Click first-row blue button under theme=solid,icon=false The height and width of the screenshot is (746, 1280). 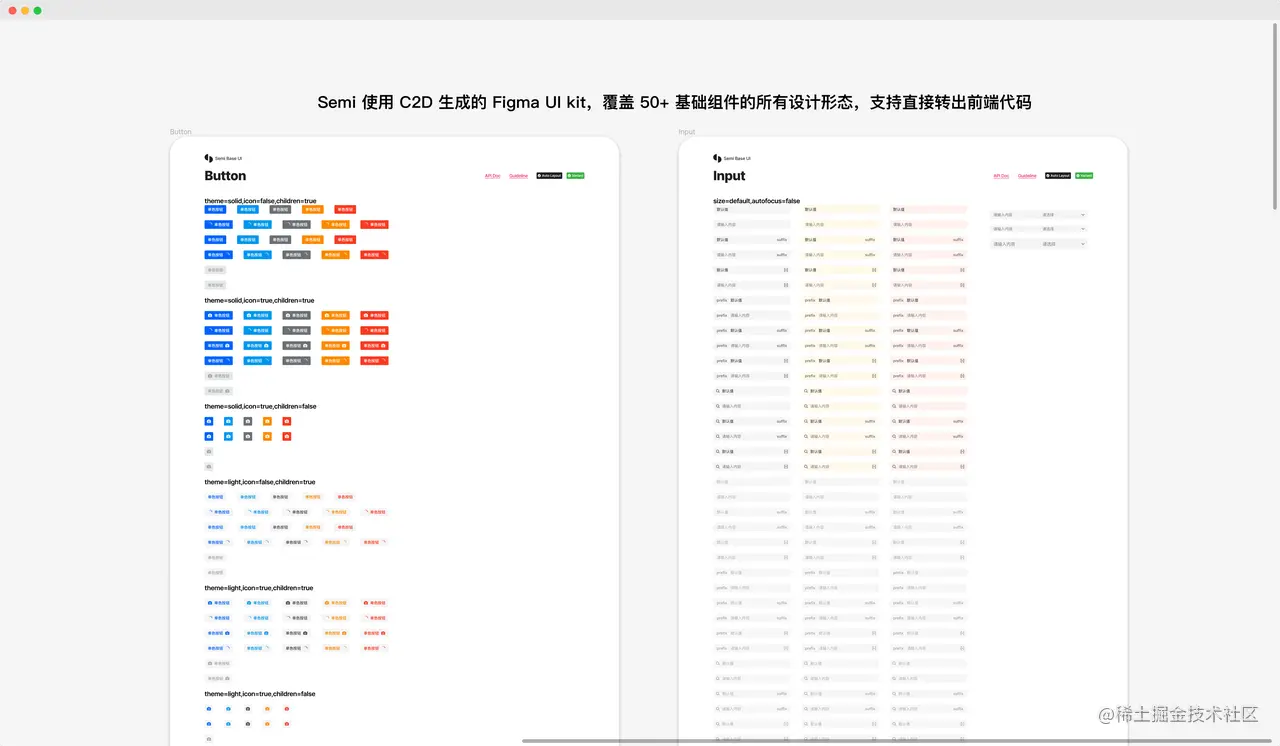point(216,209)
